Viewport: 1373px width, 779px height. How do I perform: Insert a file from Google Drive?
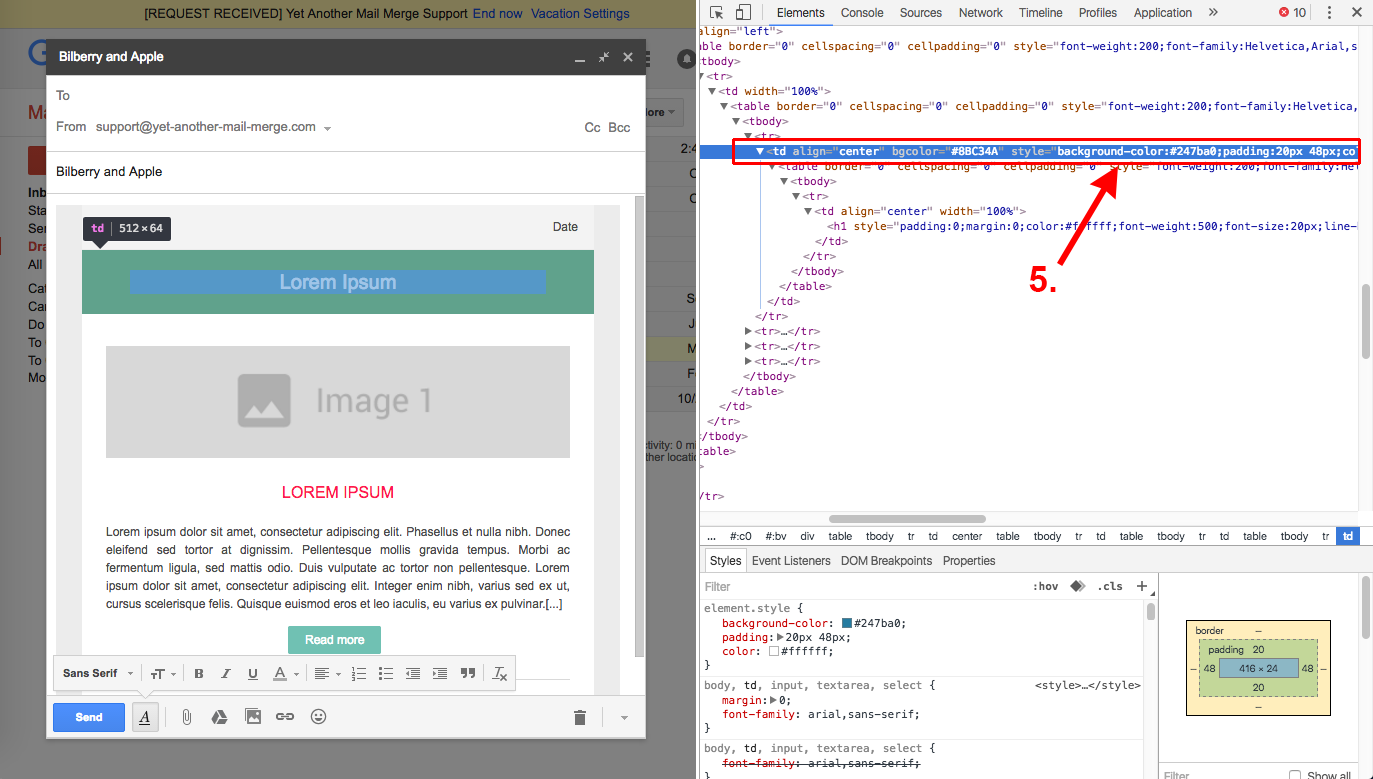(219, 716)
